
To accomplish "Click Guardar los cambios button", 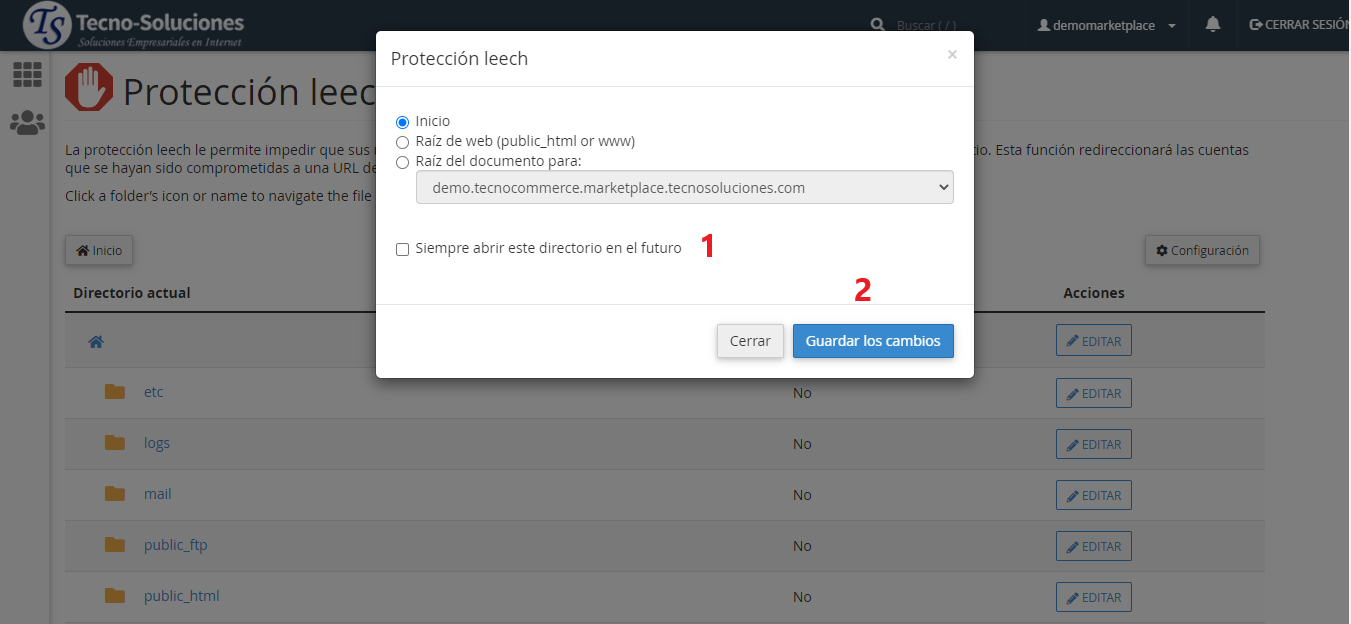I will click(873, 341).
